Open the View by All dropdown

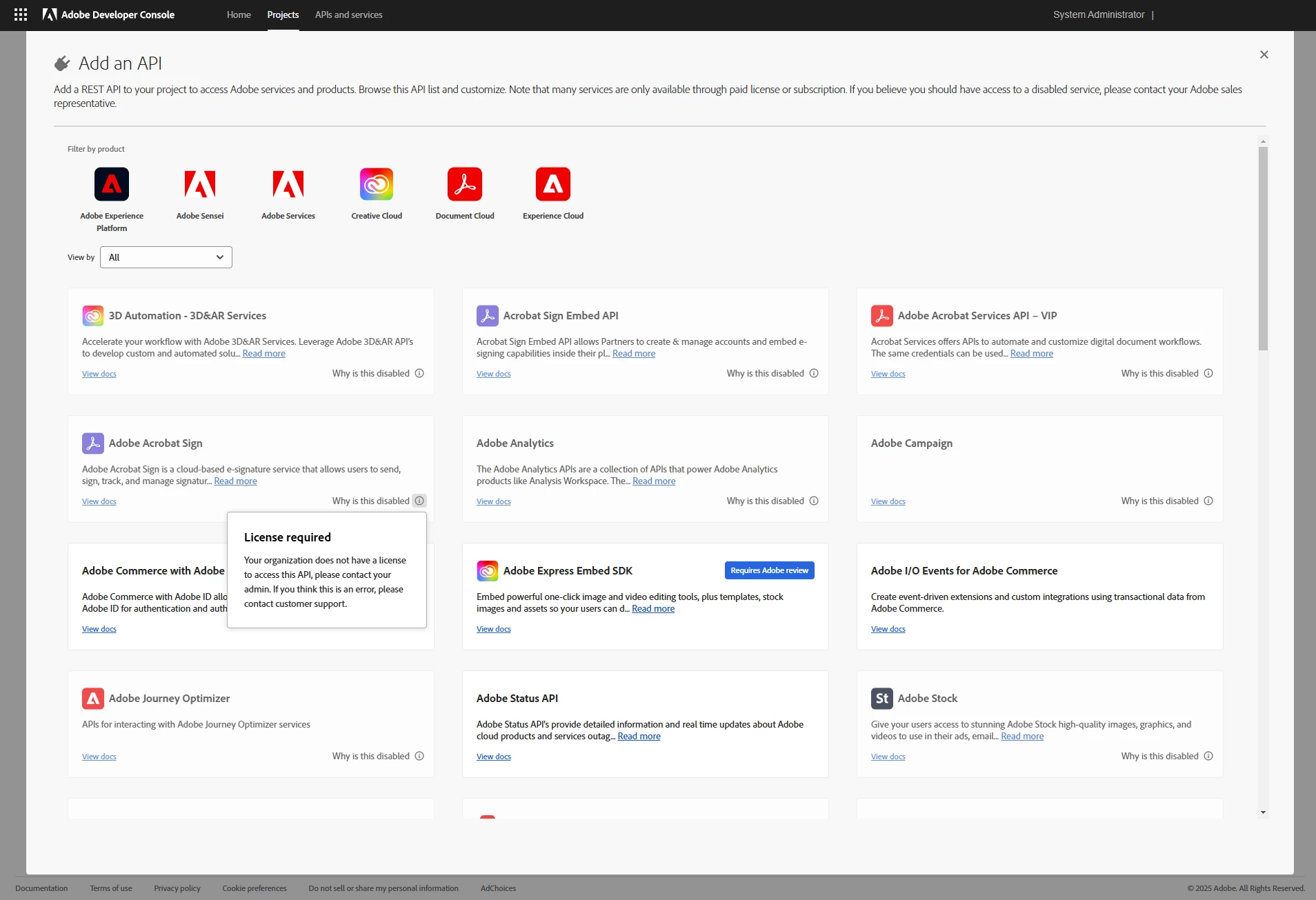[x=166, y=257]
